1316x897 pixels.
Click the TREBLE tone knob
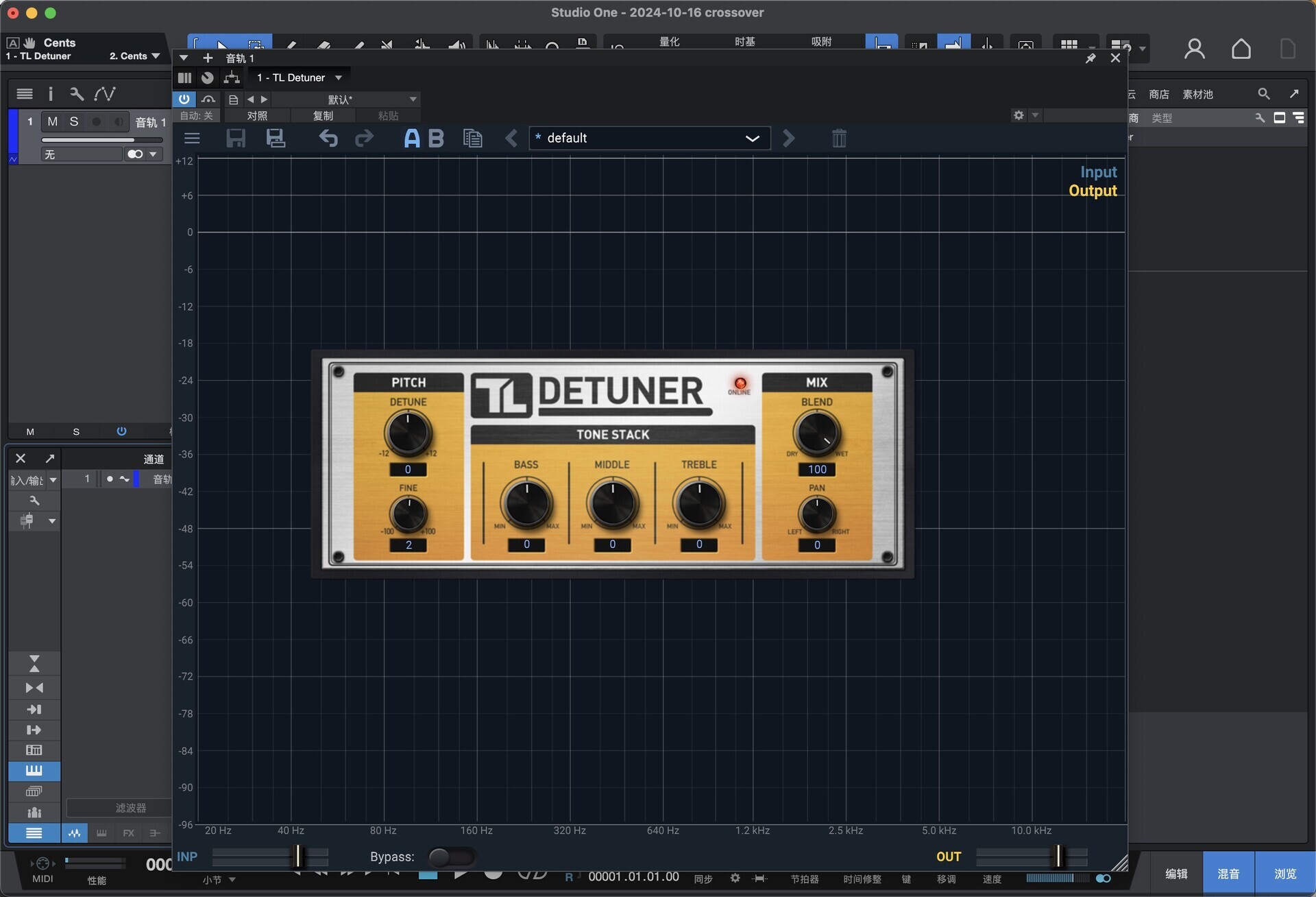pos(699,504)
